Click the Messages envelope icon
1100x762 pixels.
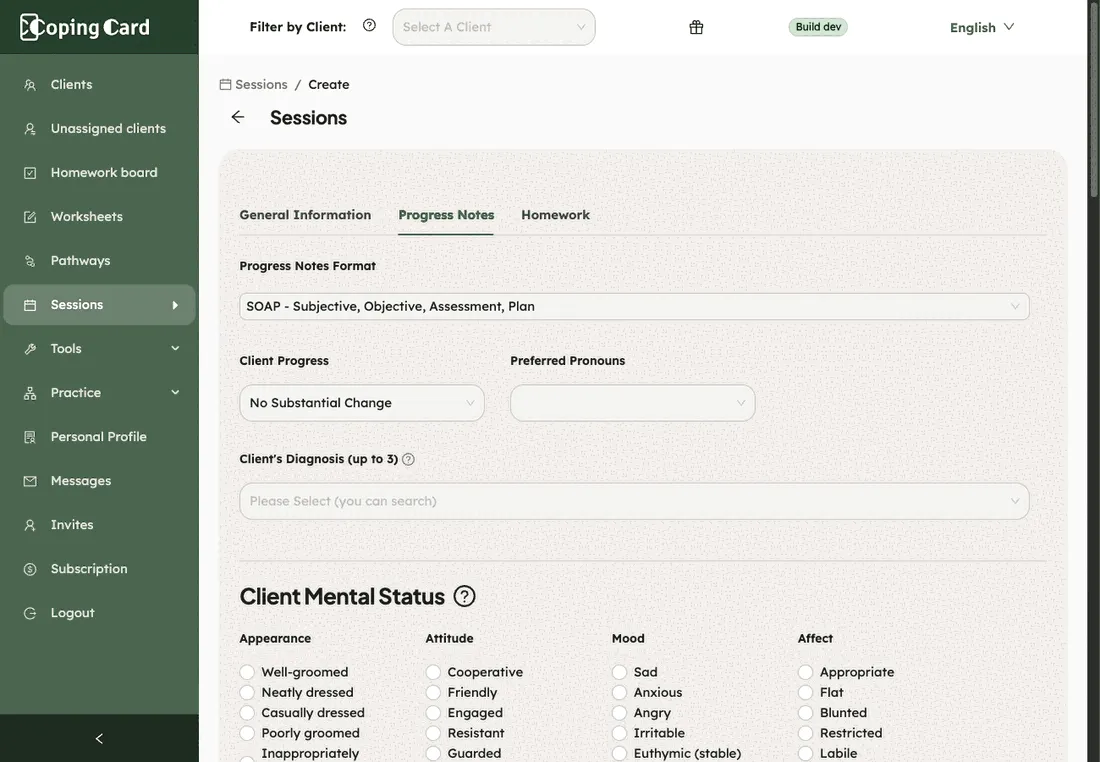pos(29,481)
